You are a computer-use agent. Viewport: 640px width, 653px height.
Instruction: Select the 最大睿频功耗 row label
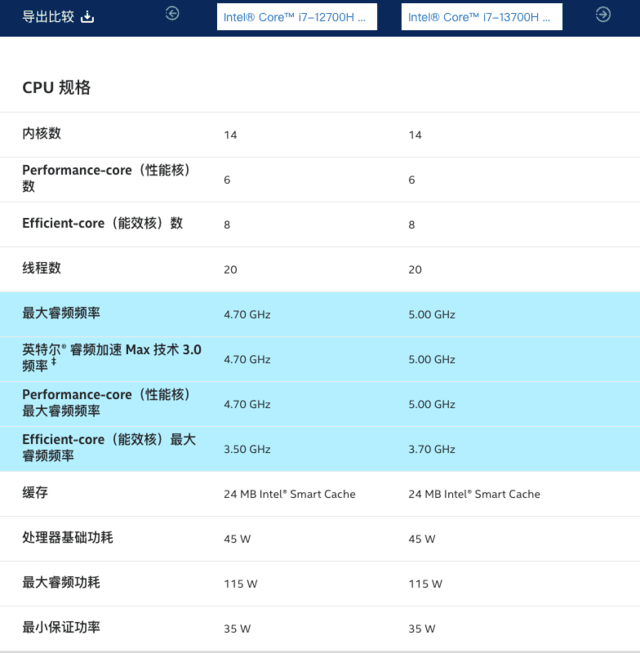[61, 583]
